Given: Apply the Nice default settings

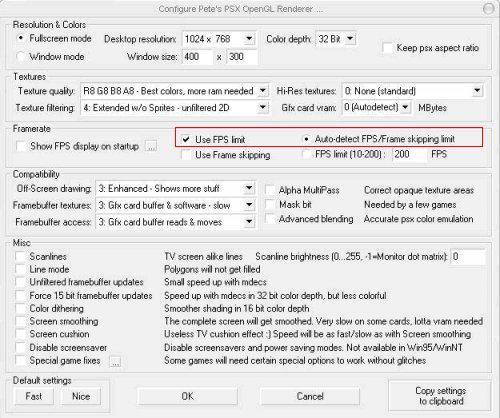Looking at the screenshot, I should [81, 396].
